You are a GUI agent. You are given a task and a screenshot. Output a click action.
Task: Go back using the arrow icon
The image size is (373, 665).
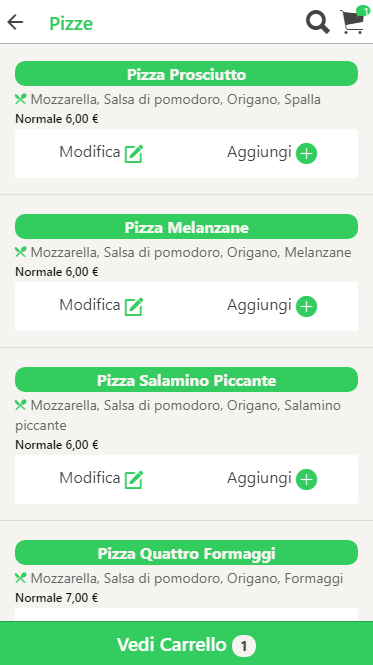[15, 22]
